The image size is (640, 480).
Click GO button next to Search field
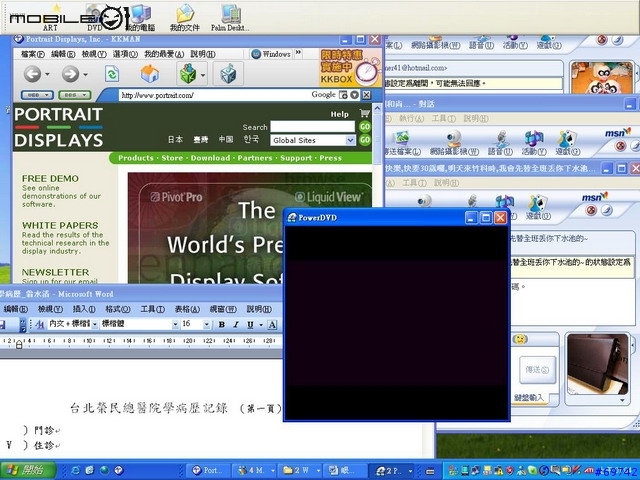coord(364,127)
